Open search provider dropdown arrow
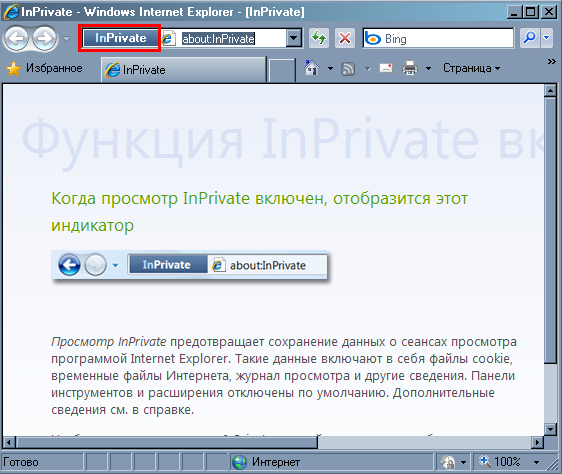The width and height of the screenshot is (562, 474). (546, 38)
